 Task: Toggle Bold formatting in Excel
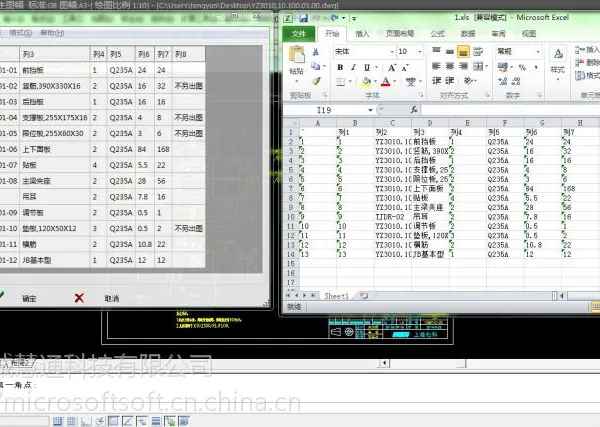[x=340, y=67]
